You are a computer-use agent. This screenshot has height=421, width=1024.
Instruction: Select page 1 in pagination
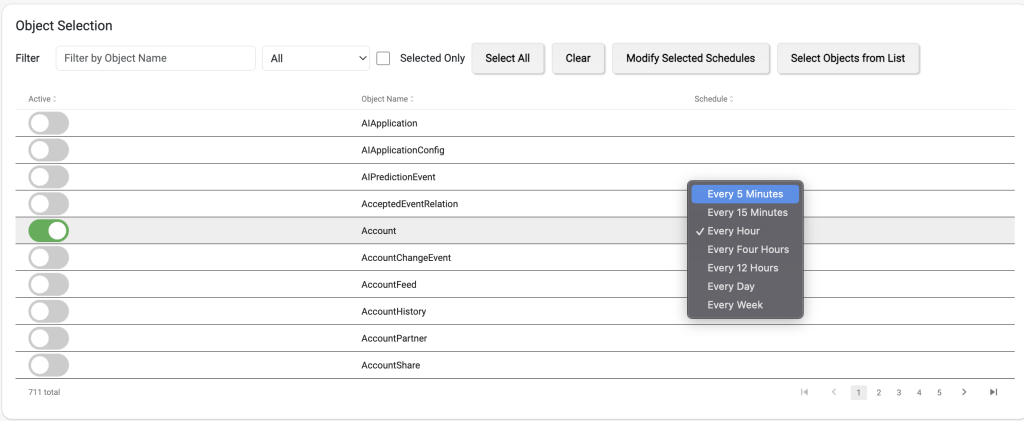point(859,392)
